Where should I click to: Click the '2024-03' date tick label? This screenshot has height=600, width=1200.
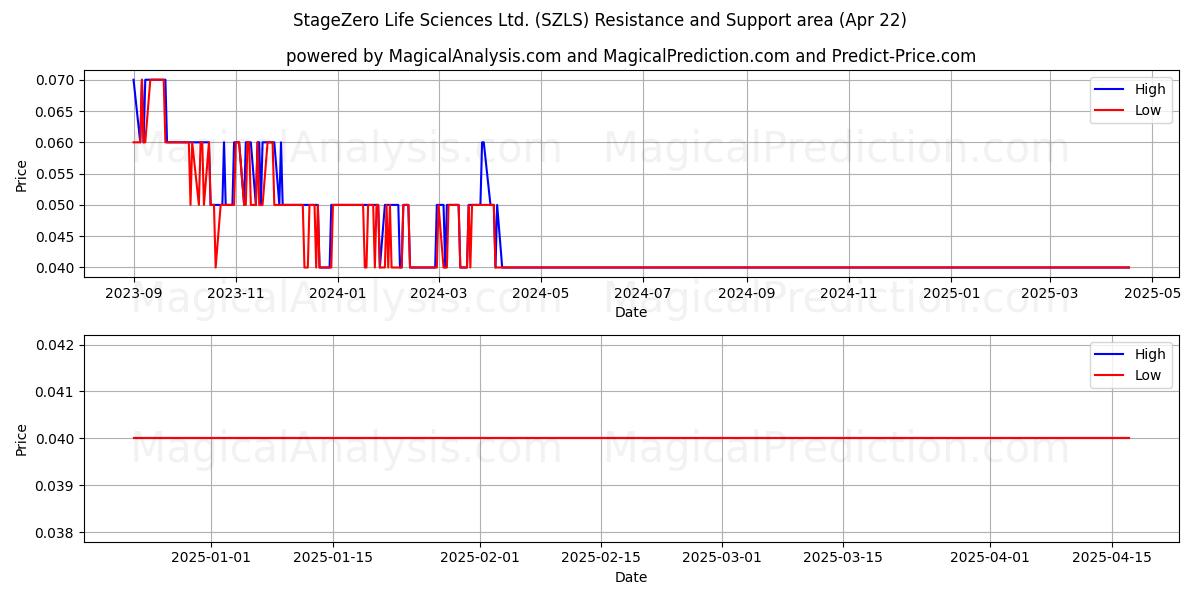point(439,293)
